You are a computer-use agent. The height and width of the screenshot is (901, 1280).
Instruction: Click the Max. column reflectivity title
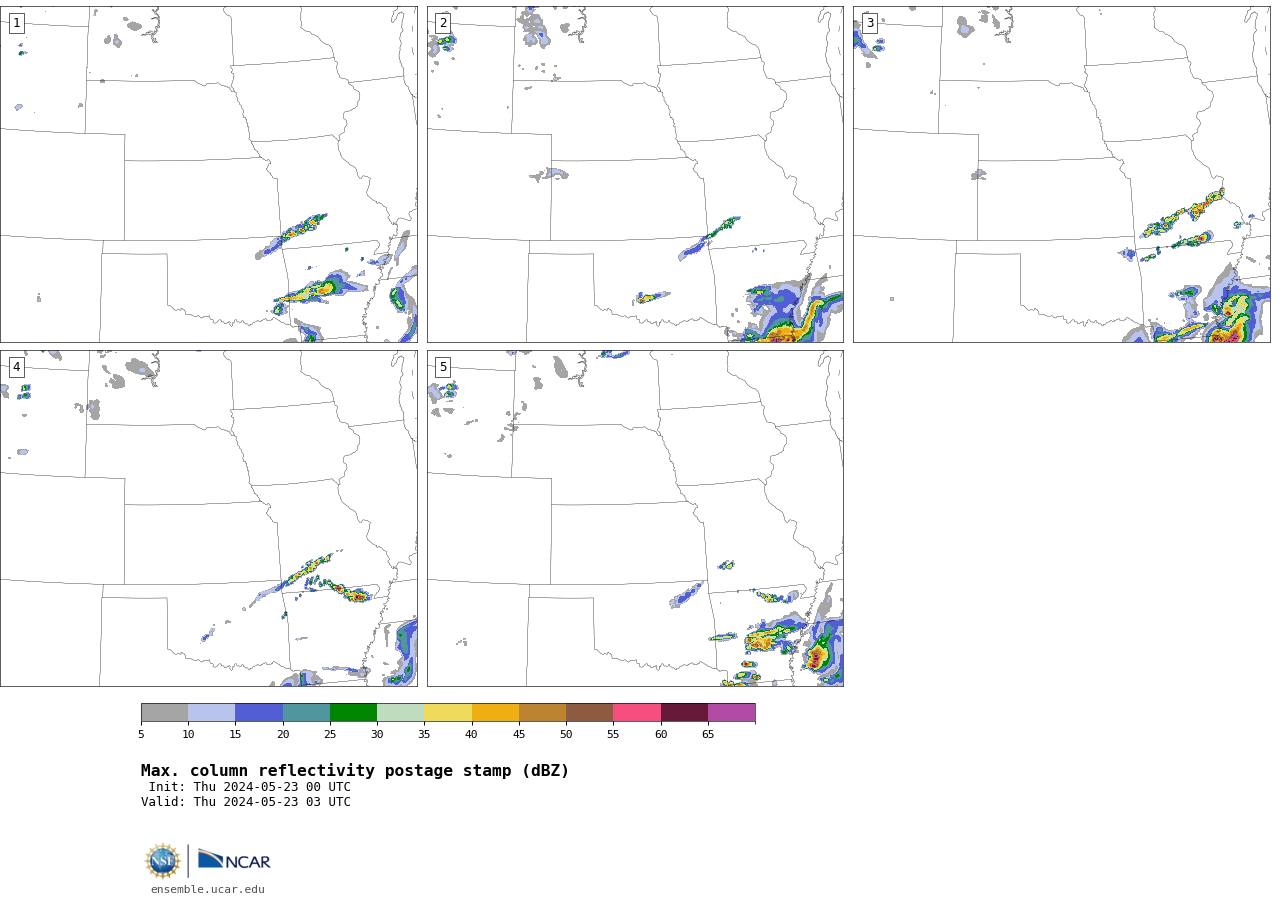(355, 771)
